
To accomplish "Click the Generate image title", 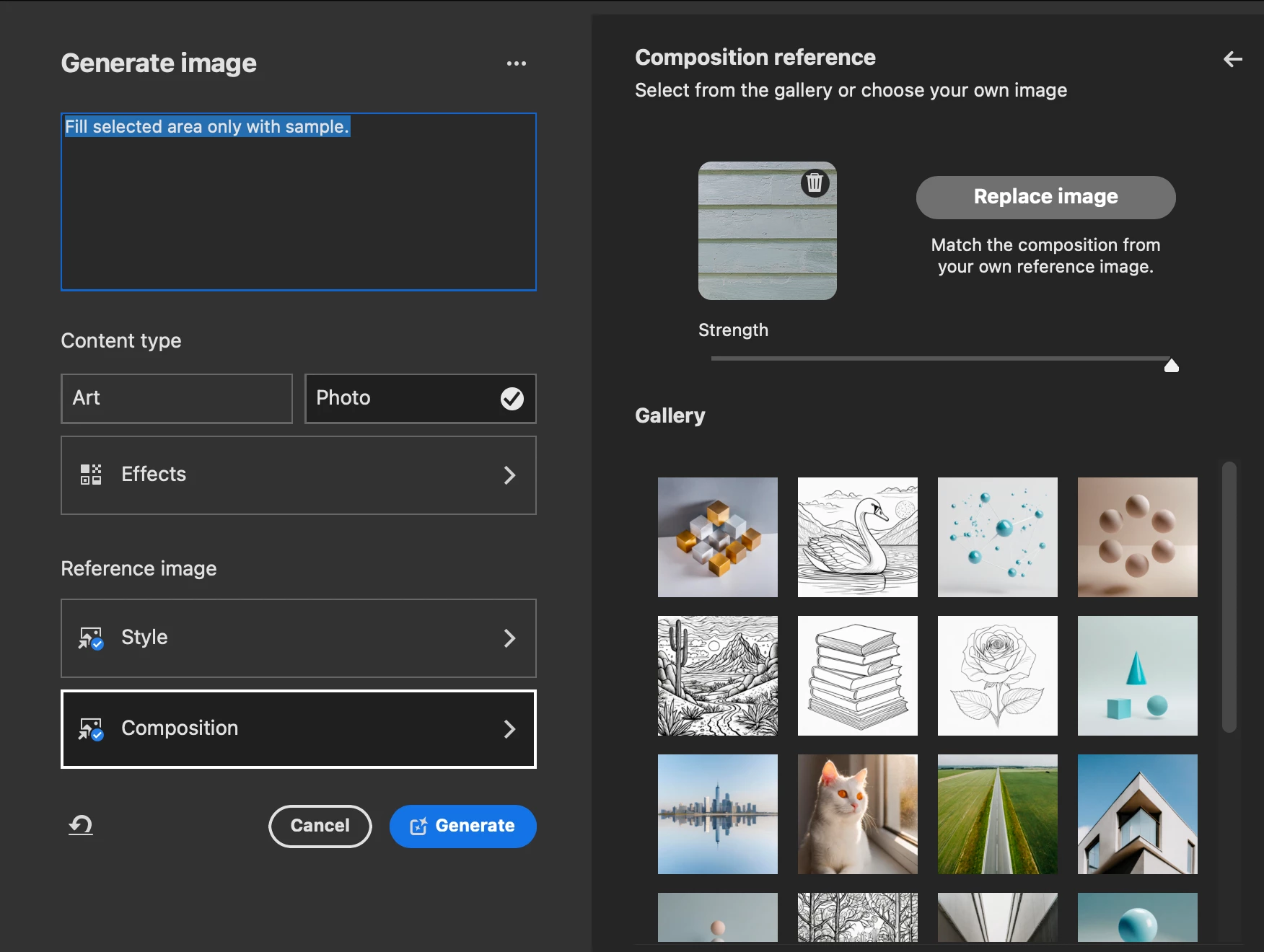I will (x=159, y=63).
